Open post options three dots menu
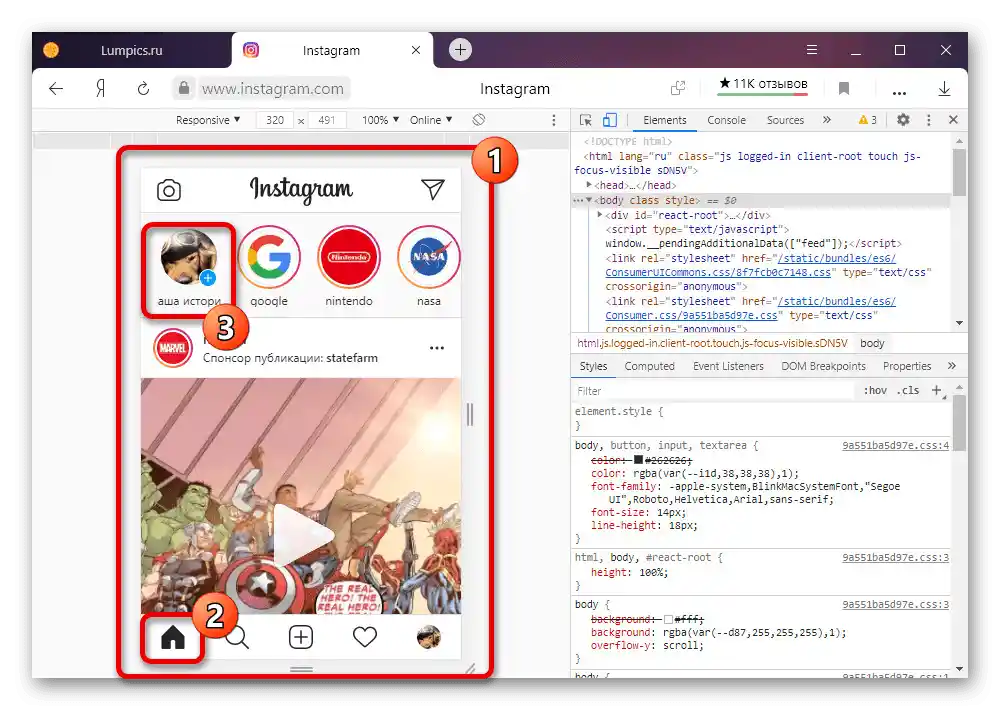 (x=437, y=348)
